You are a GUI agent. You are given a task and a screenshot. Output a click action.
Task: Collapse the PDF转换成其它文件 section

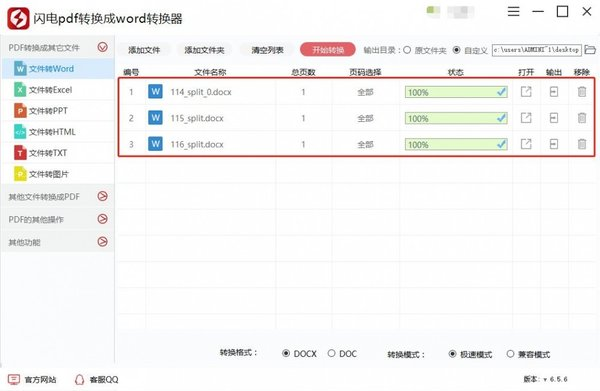[103, 47]
